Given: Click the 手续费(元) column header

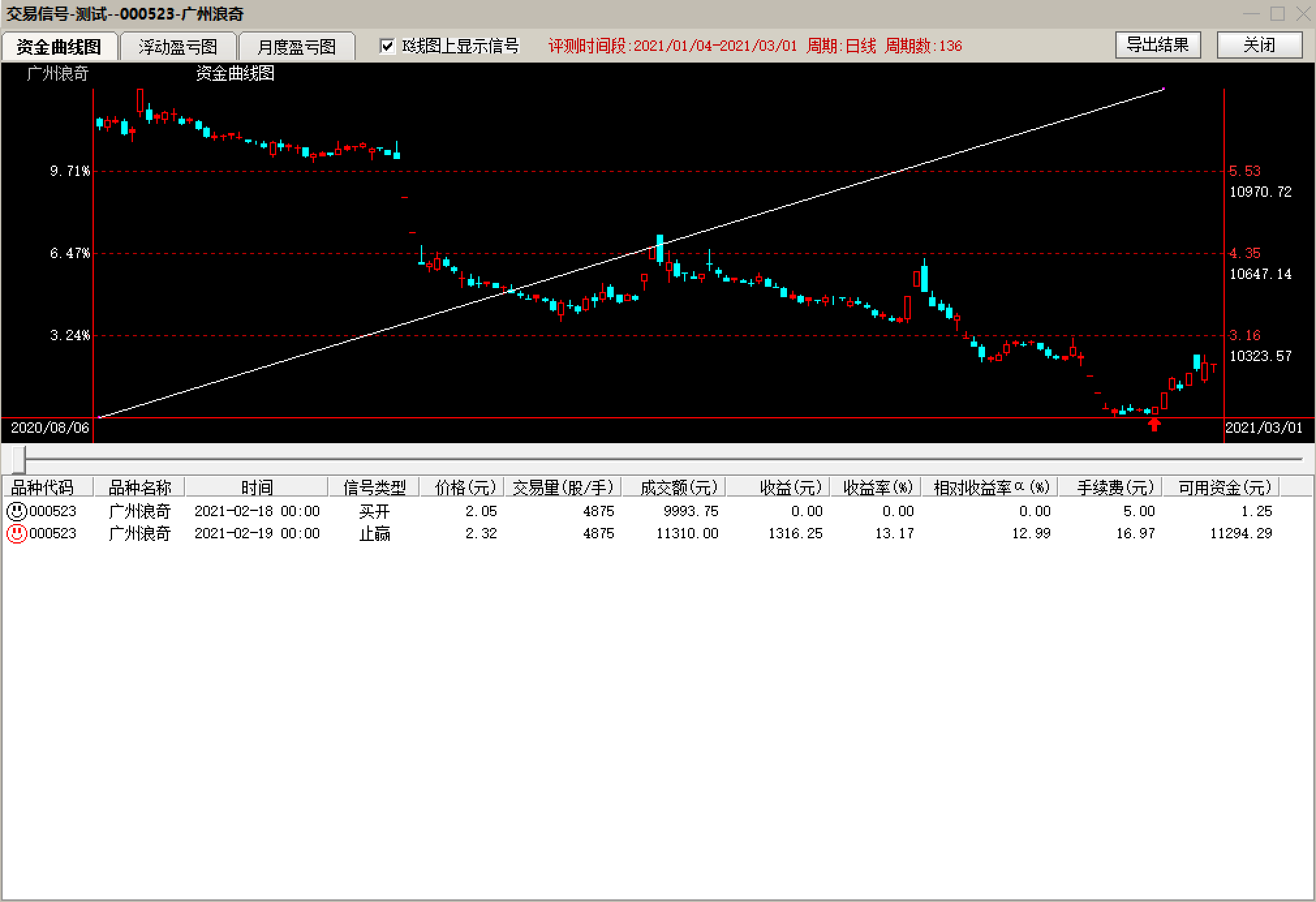Looking at the screenshot, I should click(x=1115, y=487).
